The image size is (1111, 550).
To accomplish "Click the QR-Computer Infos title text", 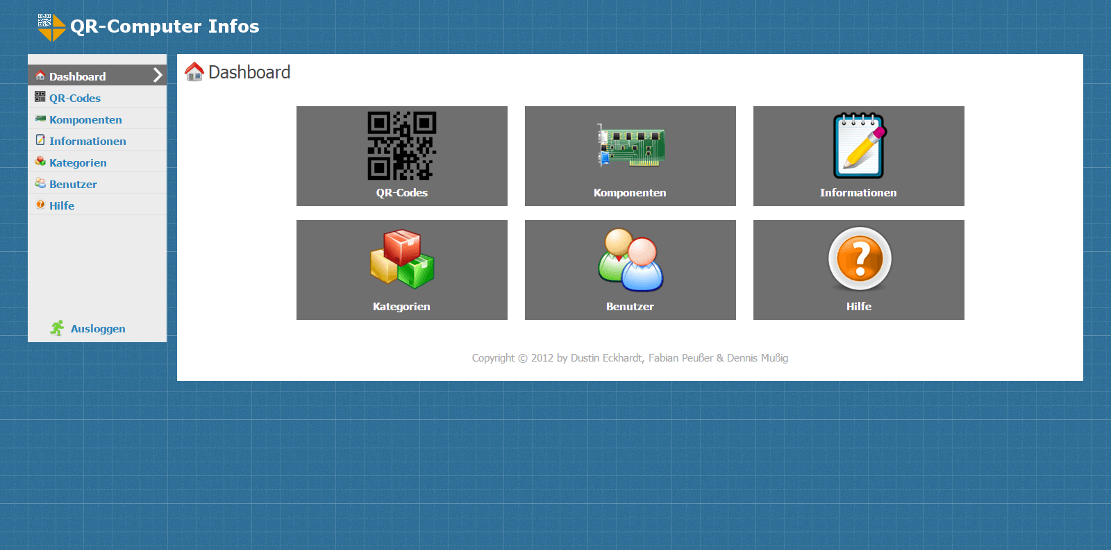I will [164, 27].
